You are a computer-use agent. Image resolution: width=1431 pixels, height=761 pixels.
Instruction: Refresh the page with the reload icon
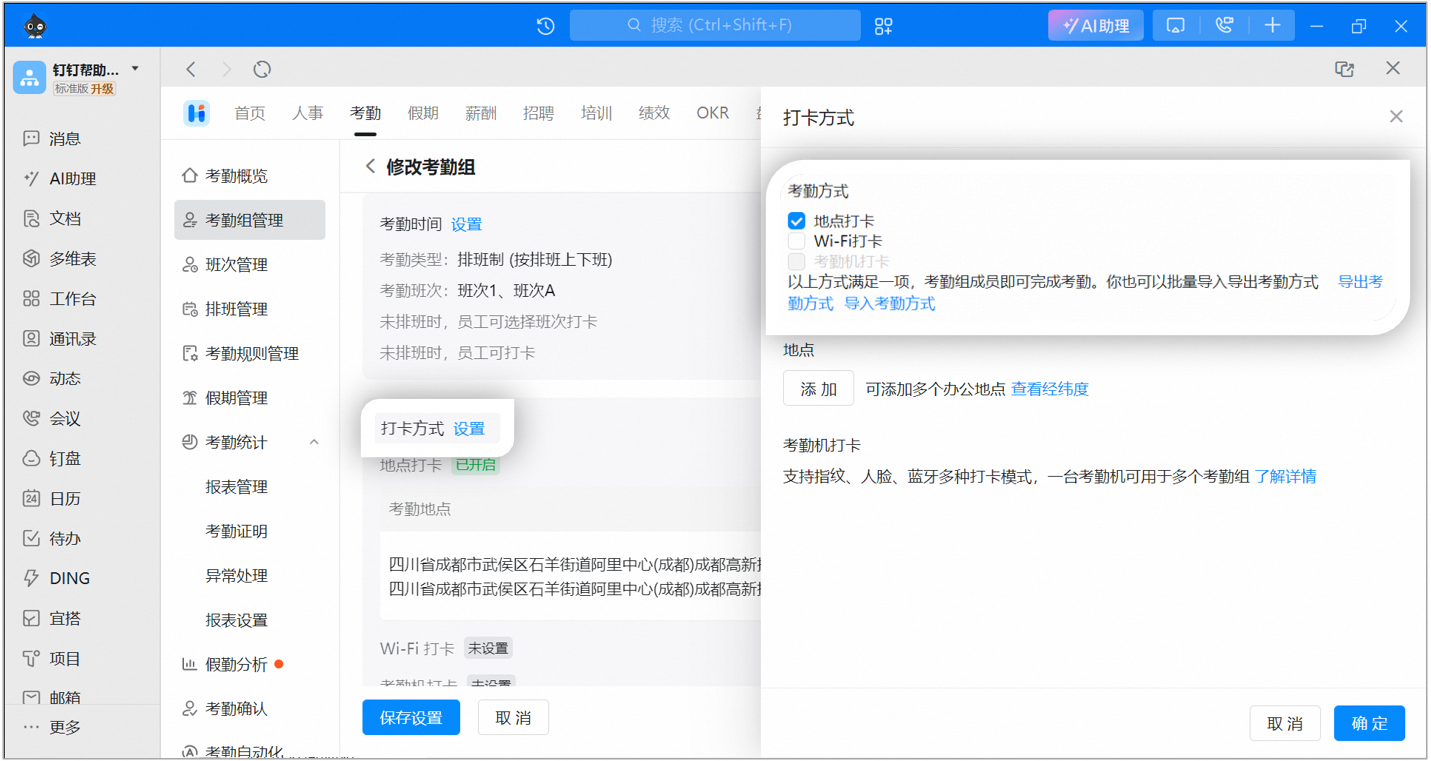262,69
